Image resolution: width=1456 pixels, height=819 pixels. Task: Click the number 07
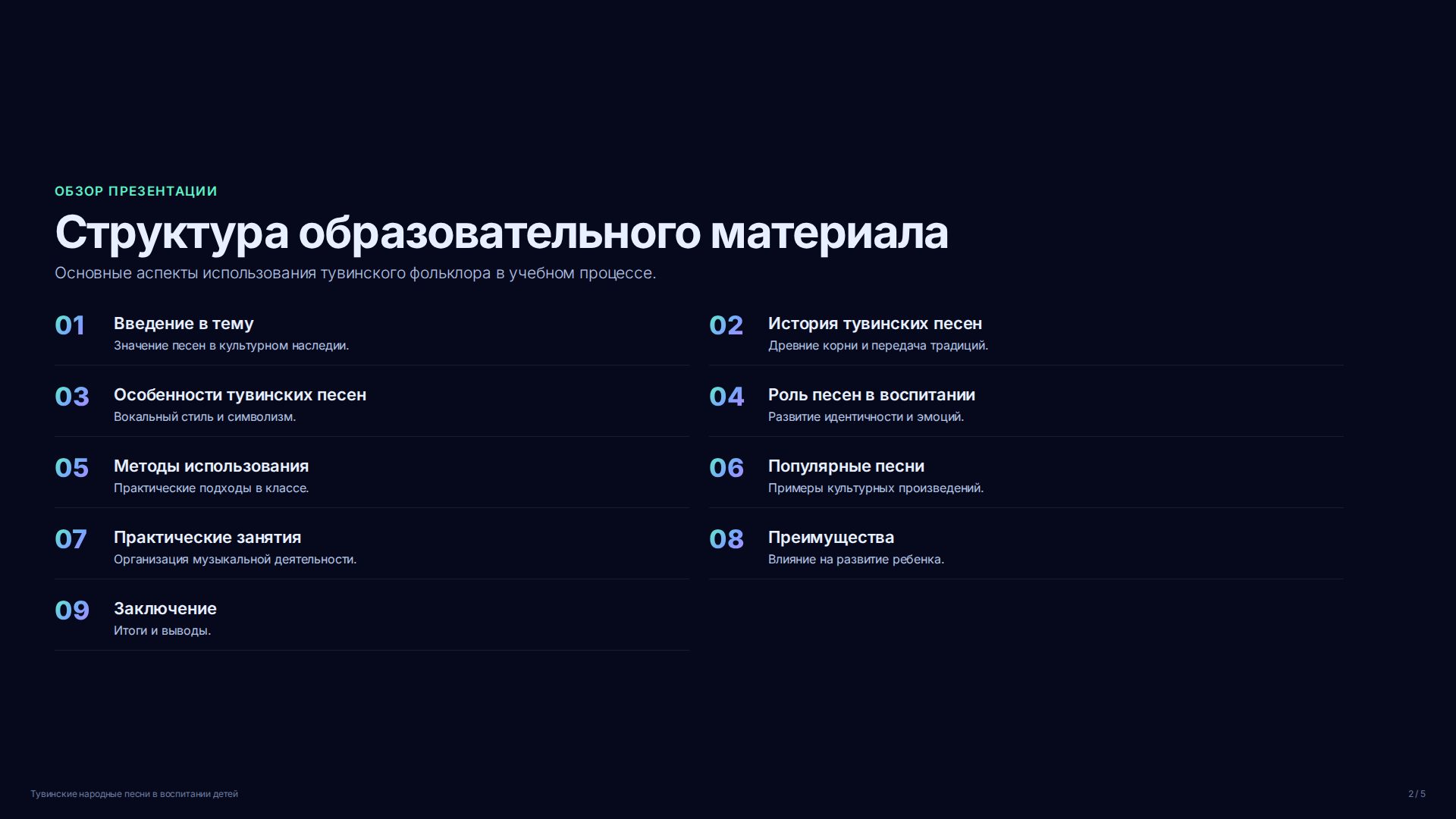tap(71, 539)
